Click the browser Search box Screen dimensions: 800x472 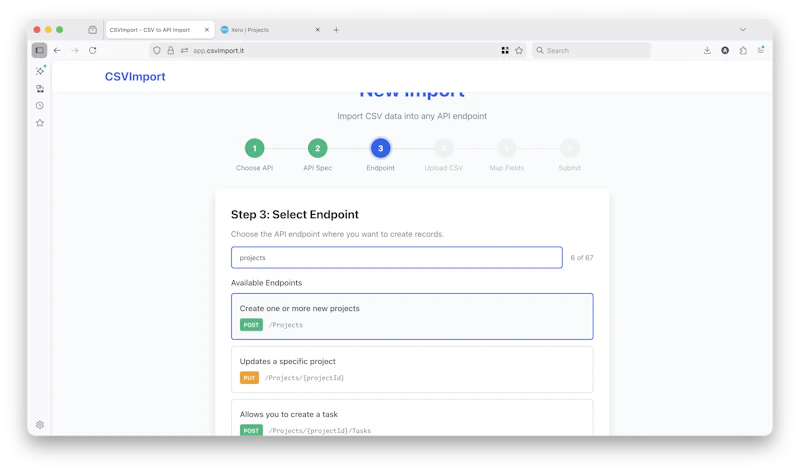click(x=591, y=51)
